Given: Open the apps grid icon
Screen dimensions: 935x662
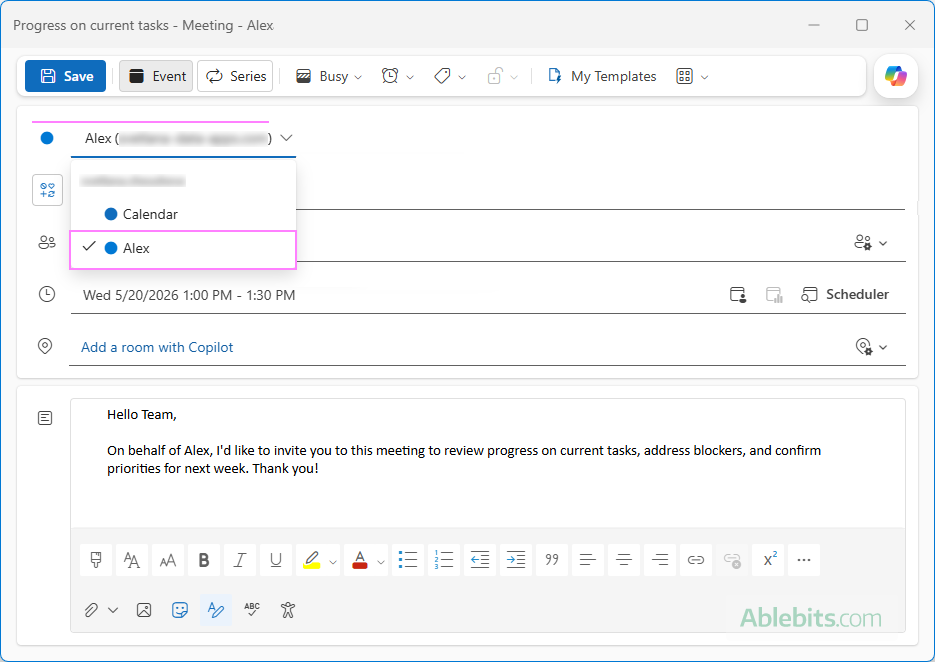Looking at the screenshot, I should pyautogui.click(x=685, y=76).
